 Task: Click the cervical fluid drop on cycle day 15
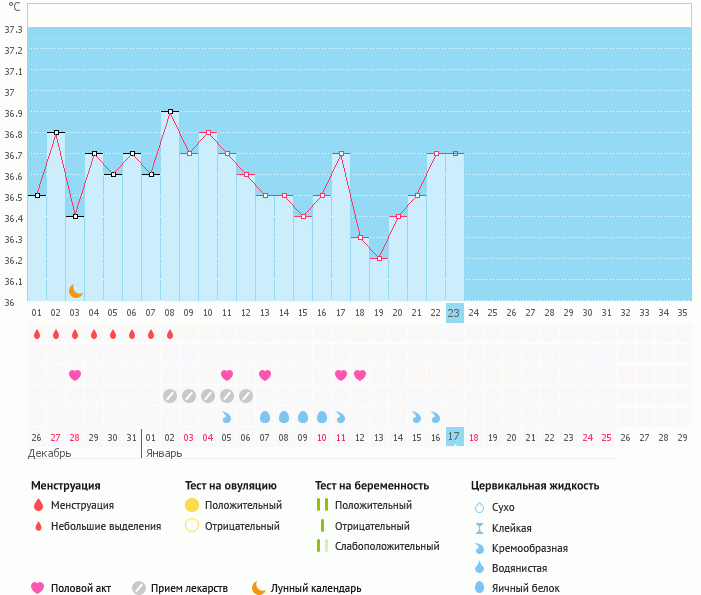303,417
